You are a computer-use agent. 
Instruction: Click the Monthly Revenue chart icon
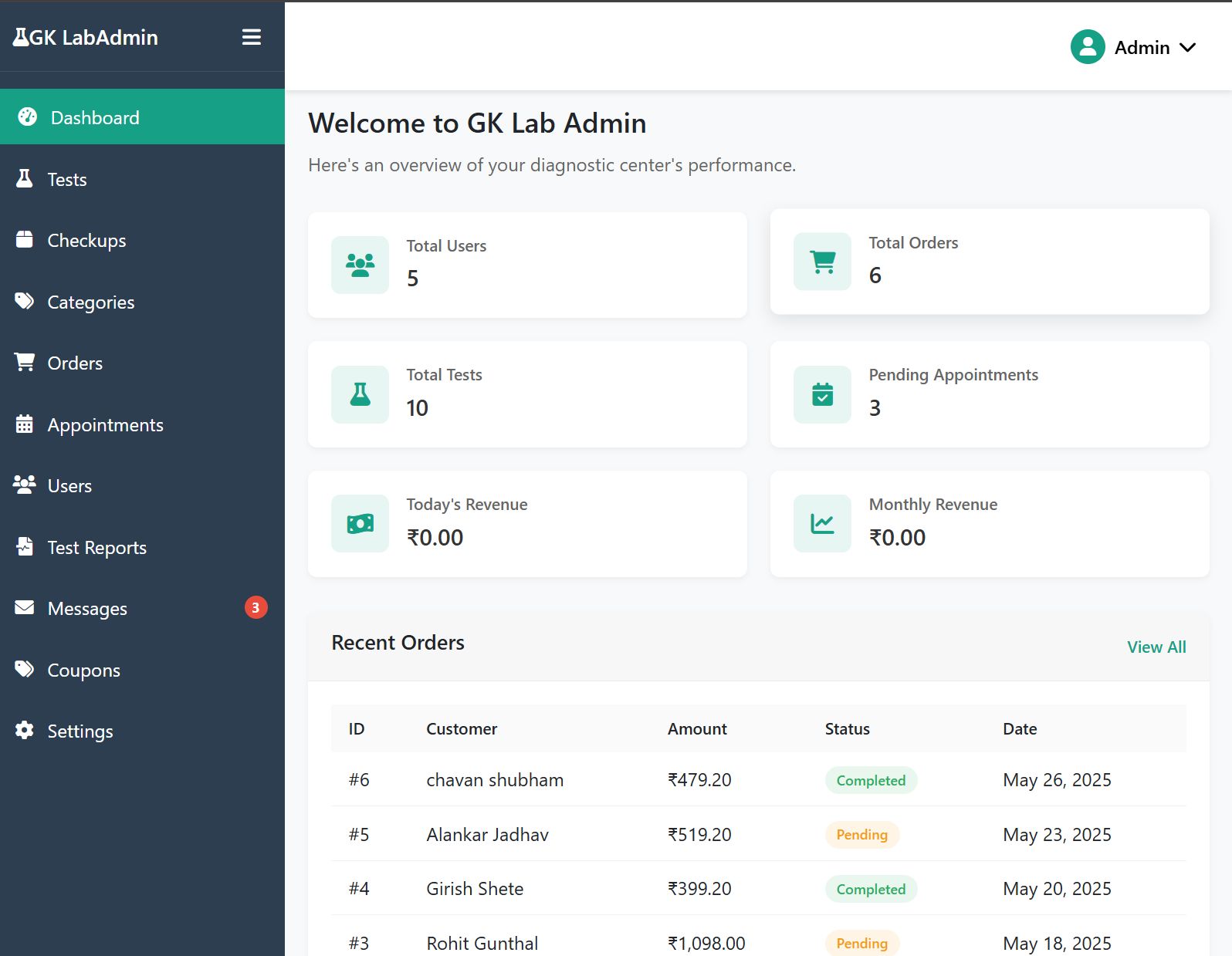[822, 524]
